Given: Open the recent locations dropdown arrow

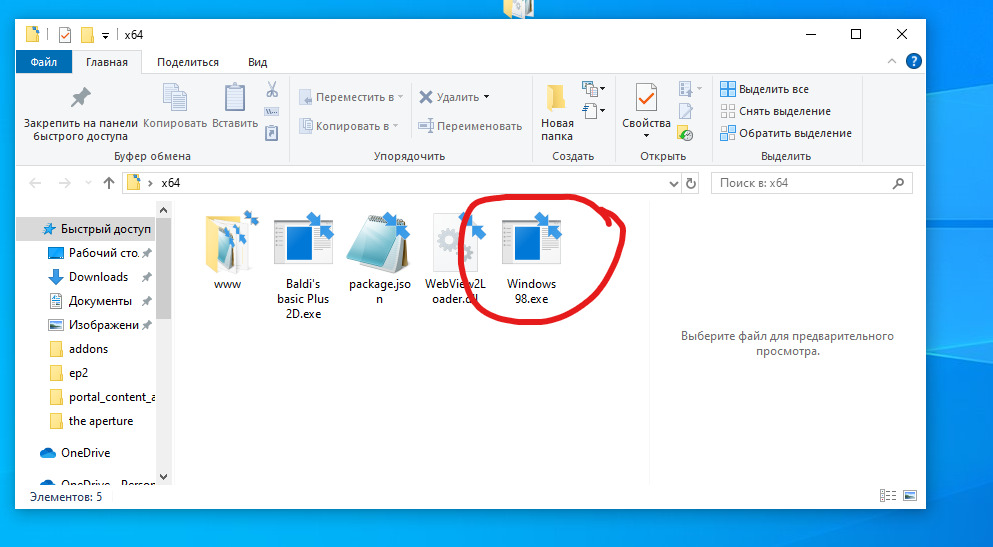Looking at the screenshot, I should pos(88,183).
